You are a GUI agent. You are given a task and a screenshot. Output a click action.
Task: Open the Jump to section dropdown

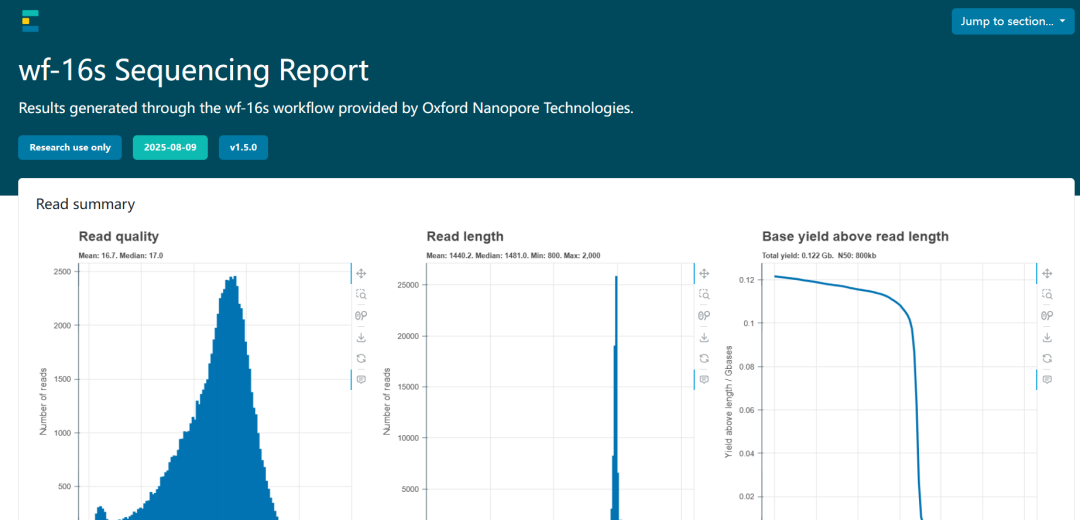click(1012, 21)
